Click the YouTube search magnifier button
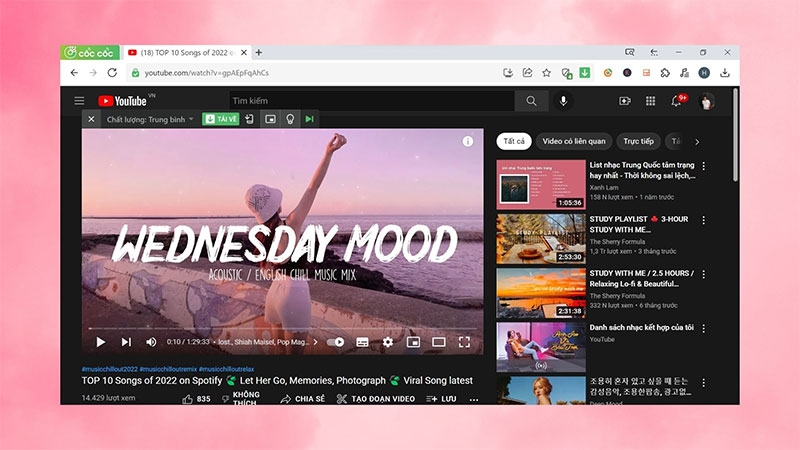Screen dimensions: 800x450 pyautogui.click(x=531, y=101)
